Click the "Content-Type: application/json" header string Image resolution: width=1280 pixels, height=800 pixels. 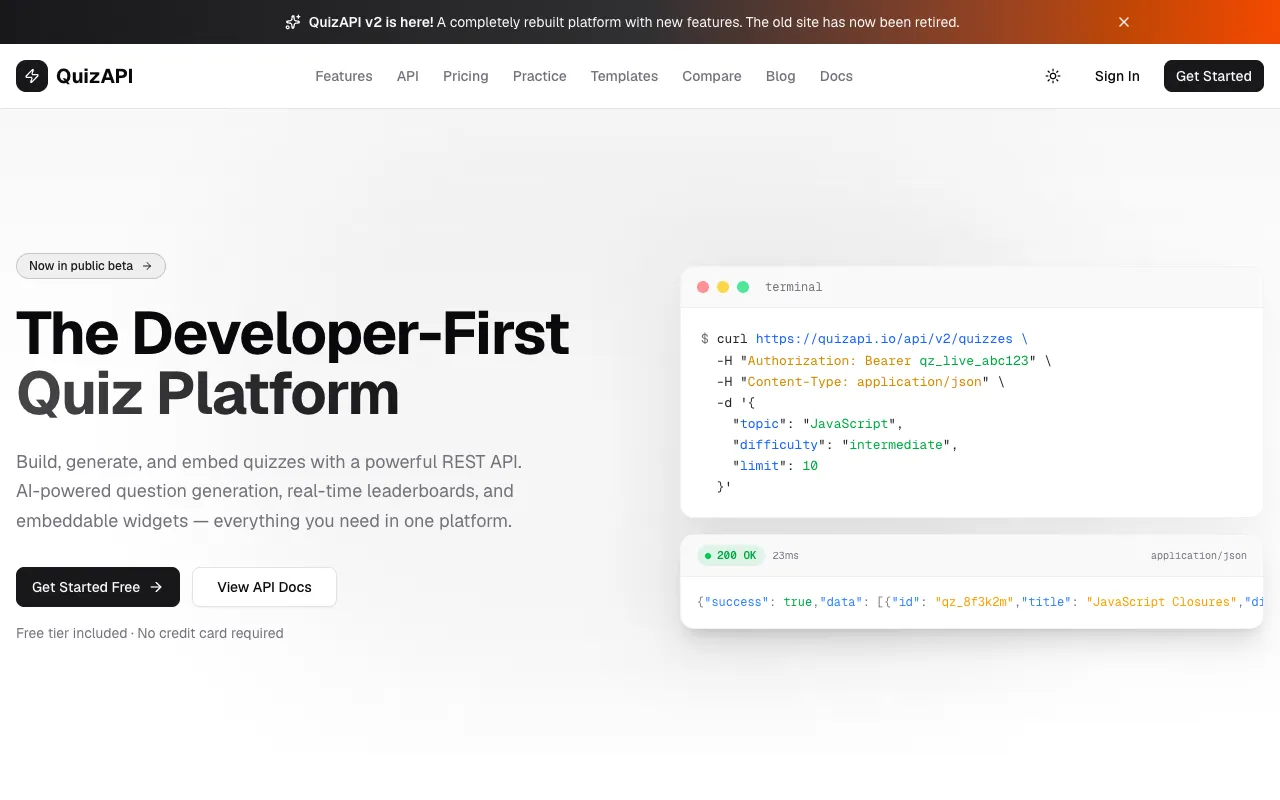pyautogui.click(x=865, y=381)
